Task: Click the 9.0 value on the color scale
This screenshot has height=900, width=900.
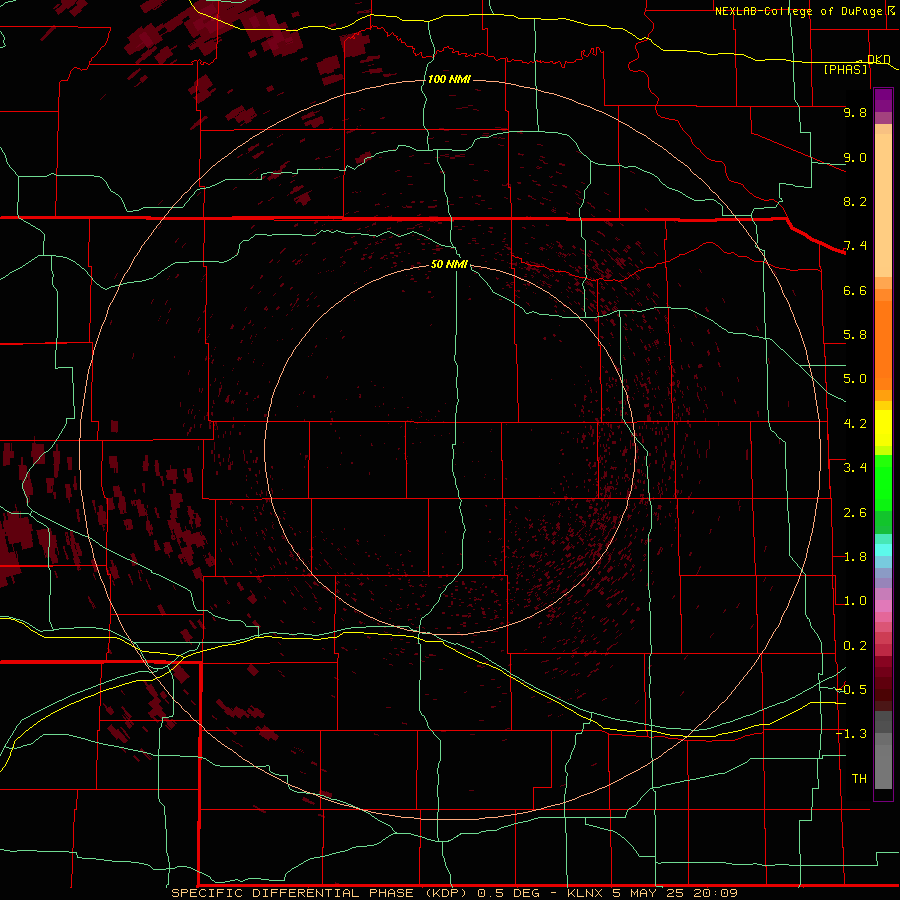Action: [x=855, y=157]
